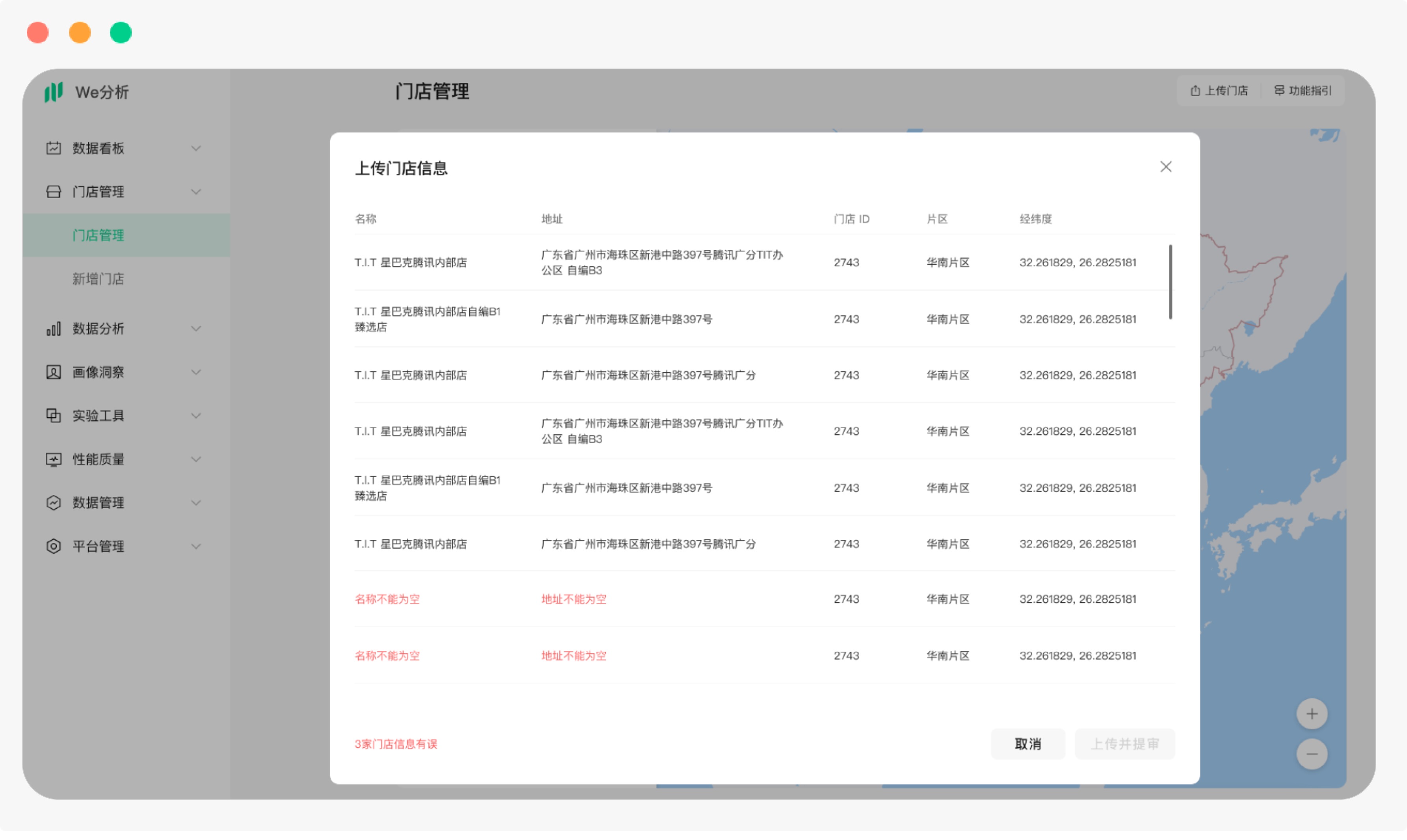Open the 画像洞察 menu label
This screenshot has height=840, width=1407.
98,372
